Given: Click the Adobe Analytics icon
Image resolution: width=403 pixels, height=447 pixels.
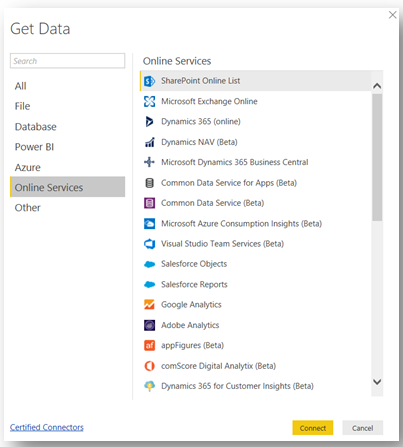Looking at the screenshot, I should tap(149, 325).
